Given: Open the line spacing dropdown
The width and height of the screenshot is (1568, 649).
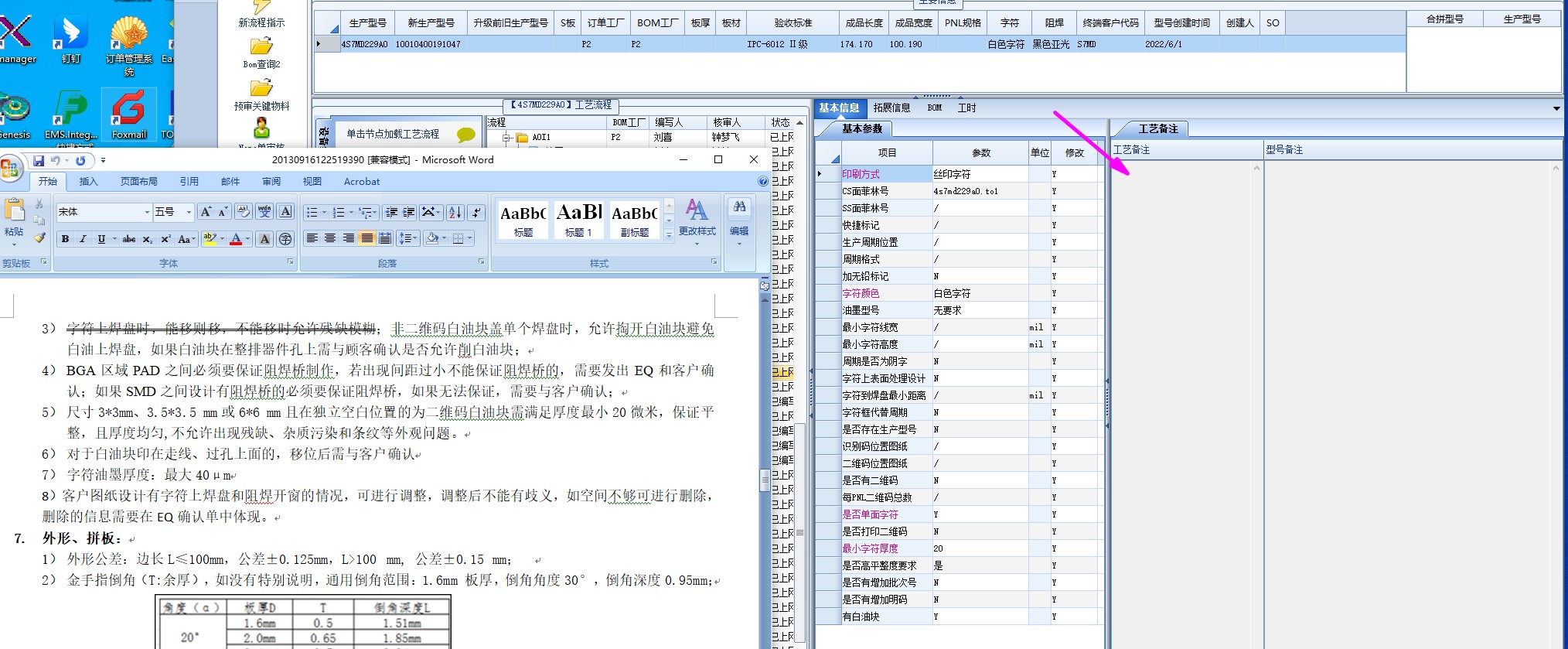Looking at the screenshot, I should (407, 238).
